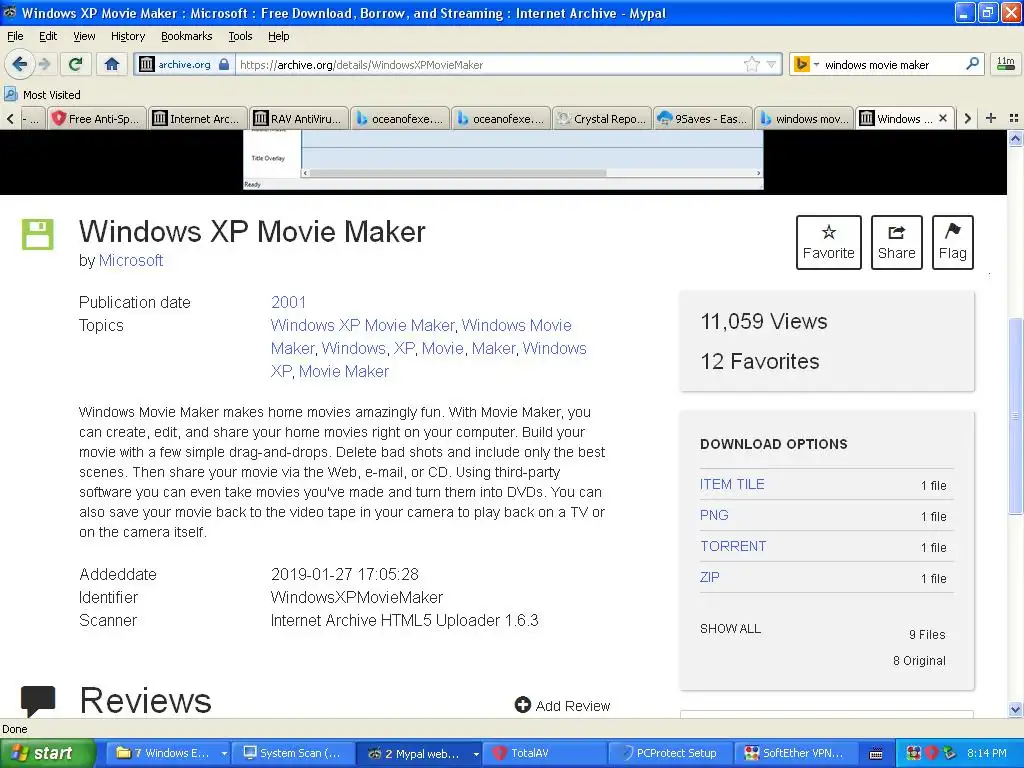This screenshot has height=768, width=1024.
Task: Switch to the Crystal Repo... tab
Action: [x=602, y=118]
